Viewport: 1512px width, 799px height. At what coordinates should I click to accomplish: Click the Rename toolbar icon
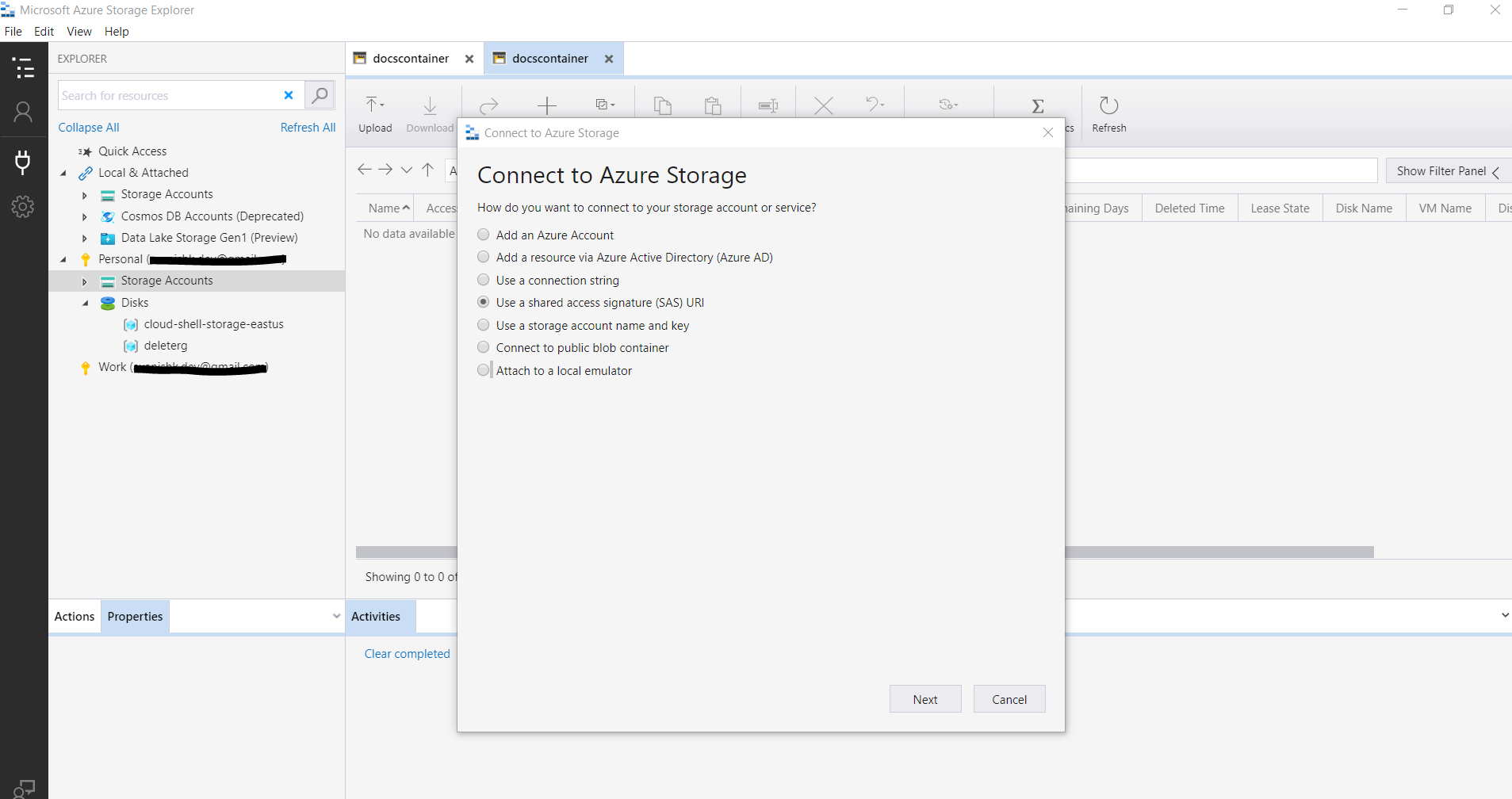point(767,105)
